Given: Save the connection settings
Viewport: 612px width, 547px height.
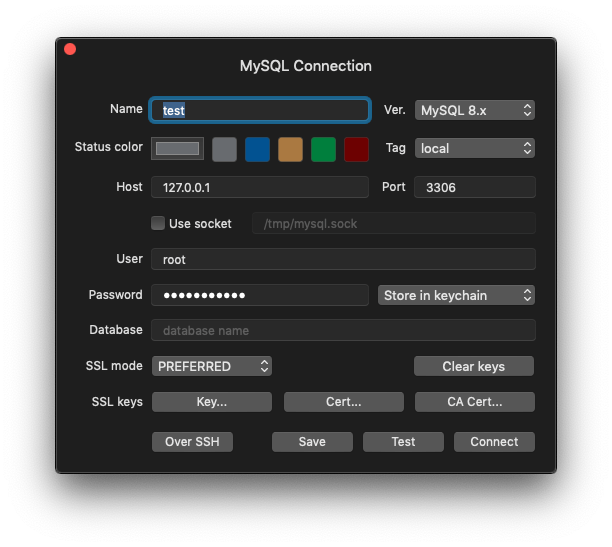Looking at the screenshot, I should [312, 441].
